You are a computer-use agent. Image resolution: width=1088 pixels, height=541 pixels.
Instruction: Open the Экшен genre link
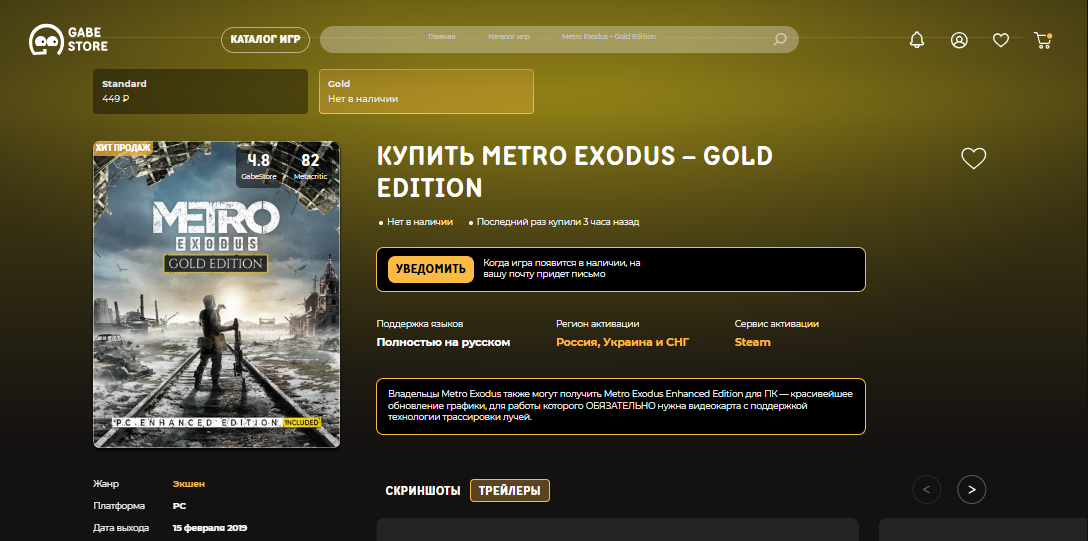(189, 484)
